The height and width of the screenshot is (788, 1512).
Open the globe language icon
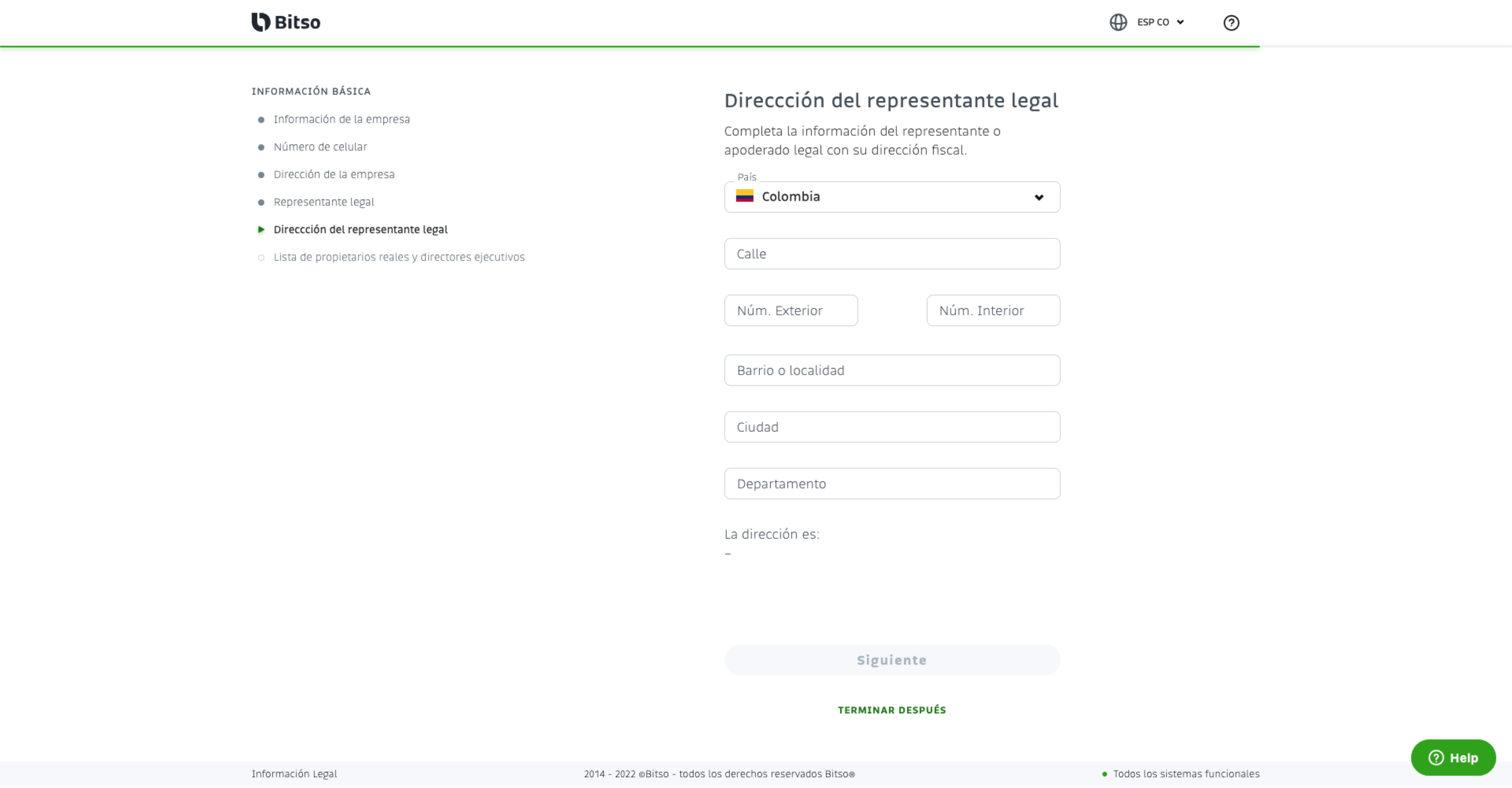(1118, 22)
